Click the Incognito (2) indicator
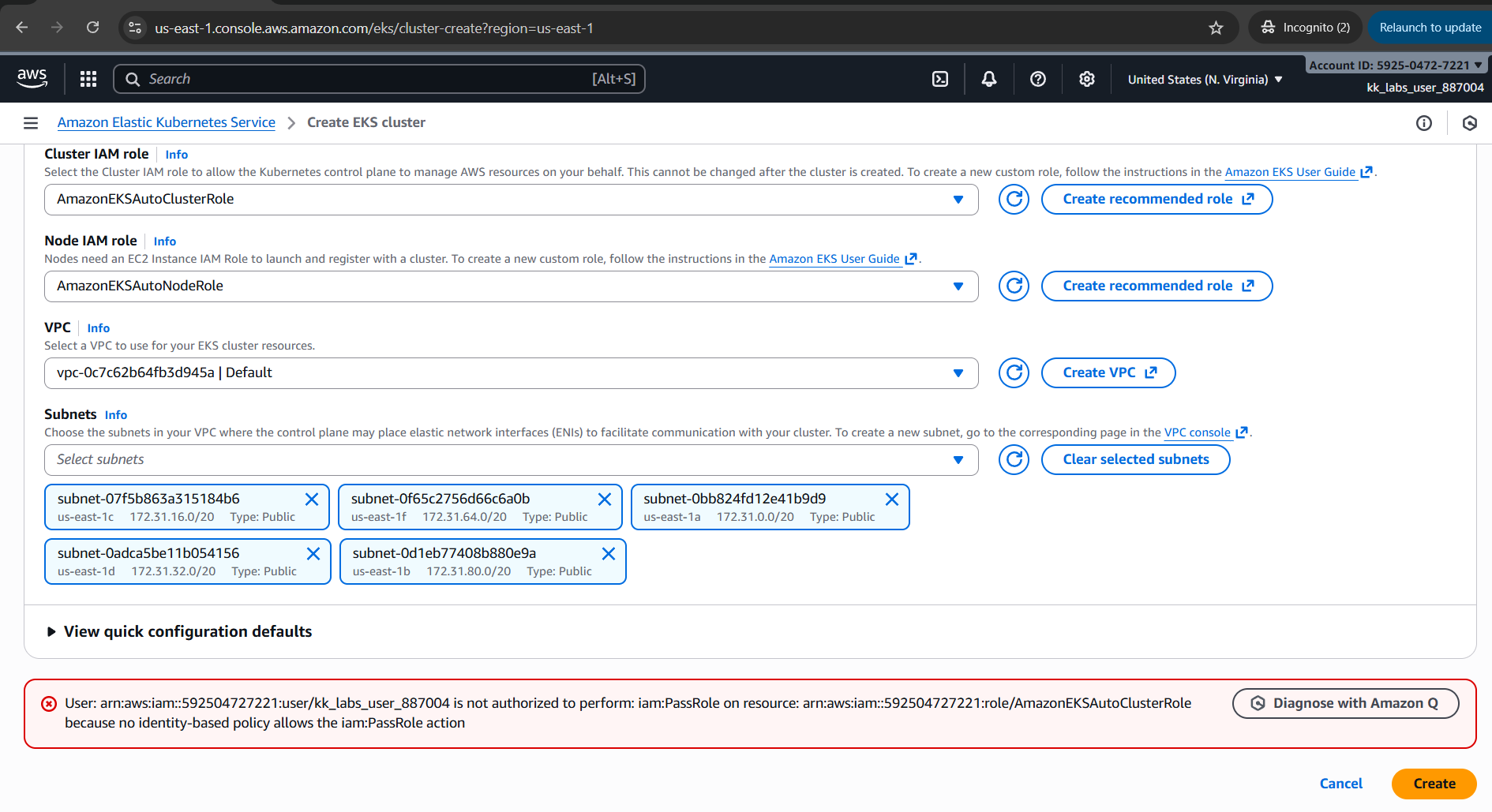This screenshot has width=1492, height=812. [1306, 28]
